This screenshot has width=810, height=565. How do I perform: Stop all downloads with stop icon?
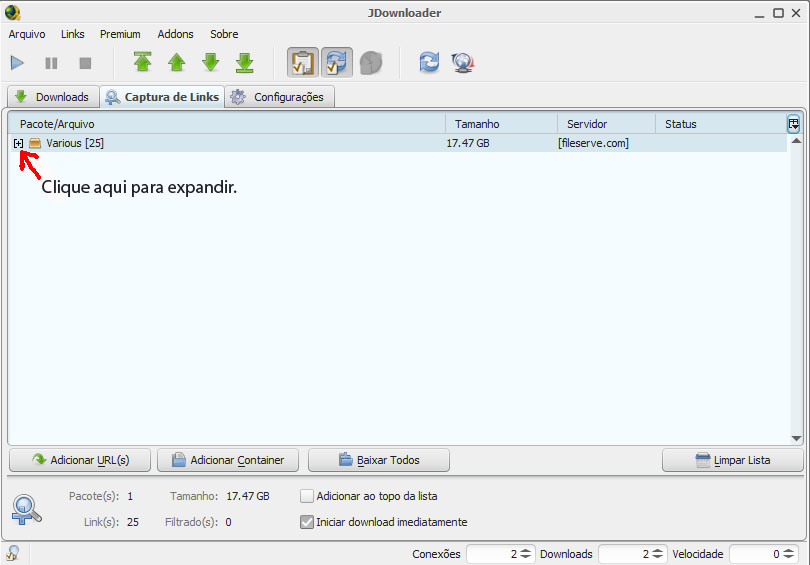coord(85,63)
